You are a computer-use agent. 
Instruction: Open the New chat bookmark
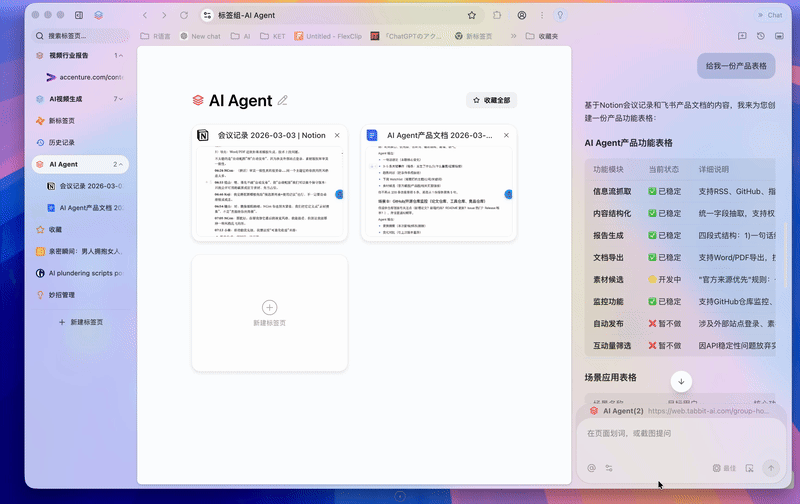click(x=201, y=36)
